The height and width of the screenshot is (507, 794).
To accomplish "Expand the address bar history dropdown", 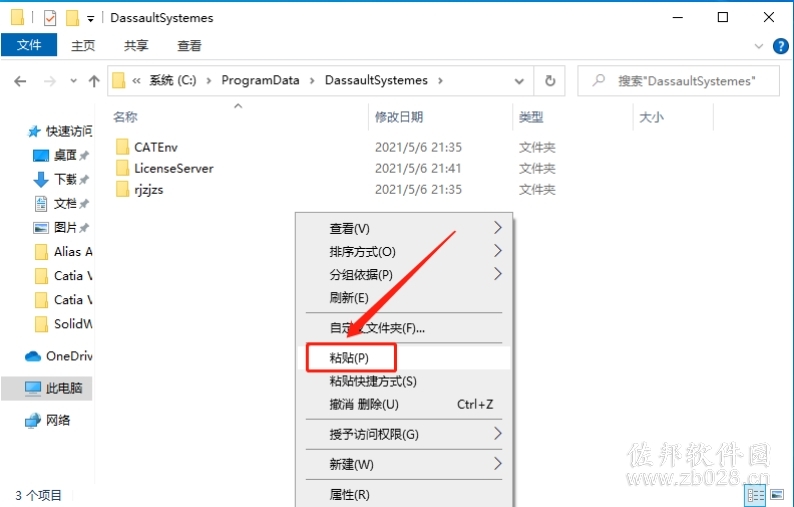I will (x=519, y=81).
